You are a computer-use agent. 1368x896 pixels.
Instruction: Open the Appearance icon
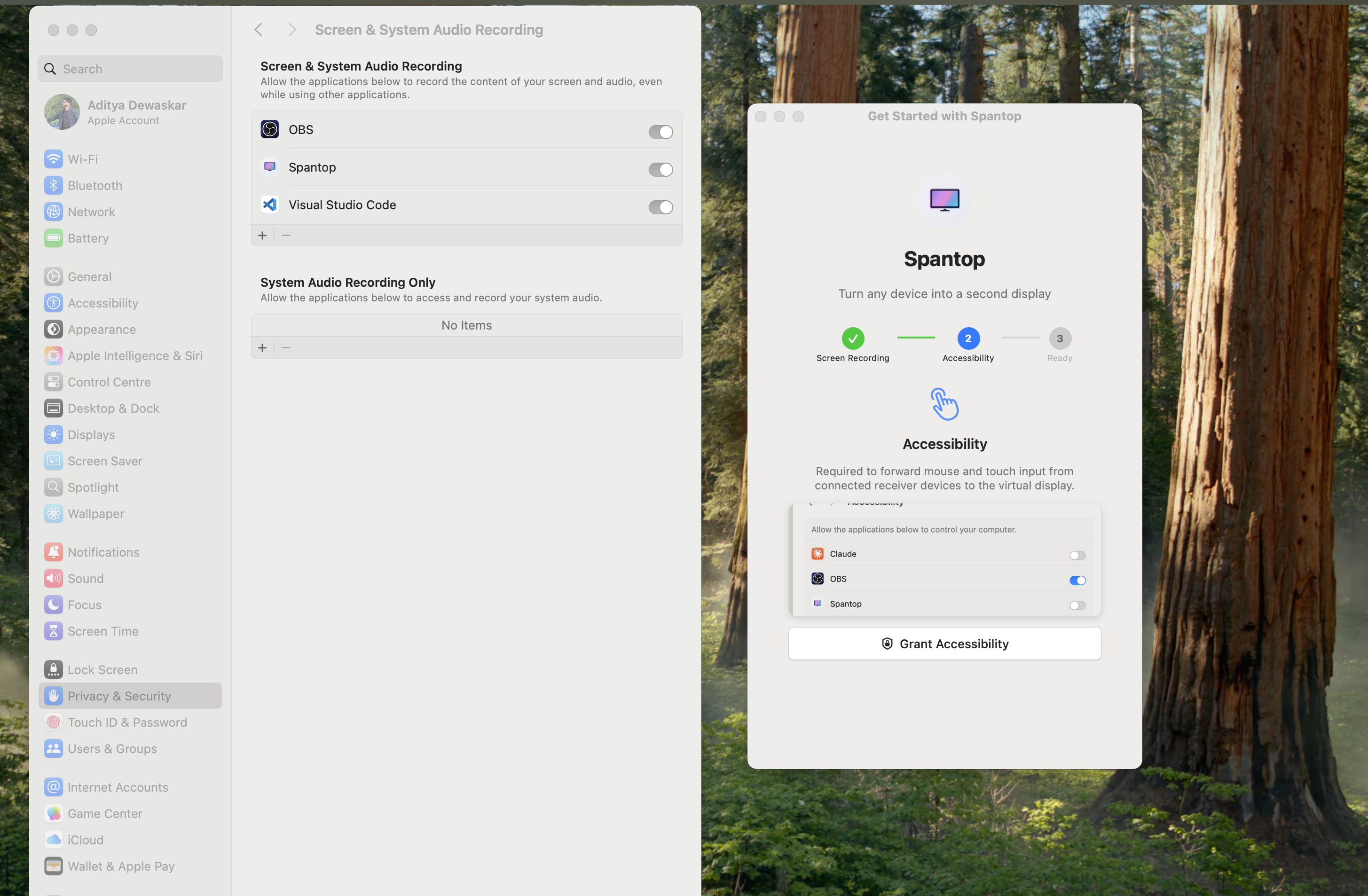click(x=54, y=330)
